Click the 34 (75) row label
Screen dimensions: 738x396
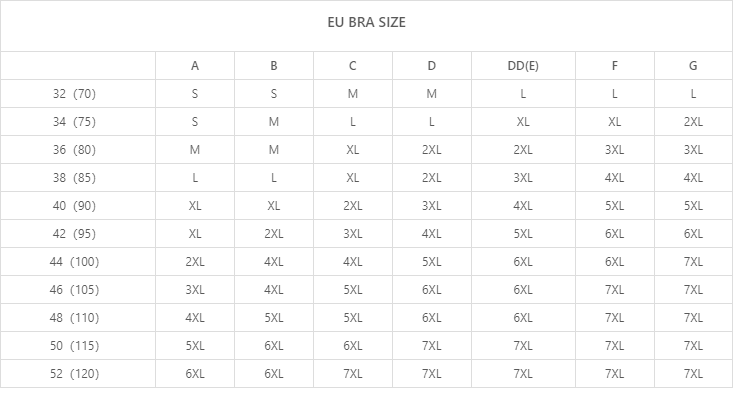[x=74, y=122]
